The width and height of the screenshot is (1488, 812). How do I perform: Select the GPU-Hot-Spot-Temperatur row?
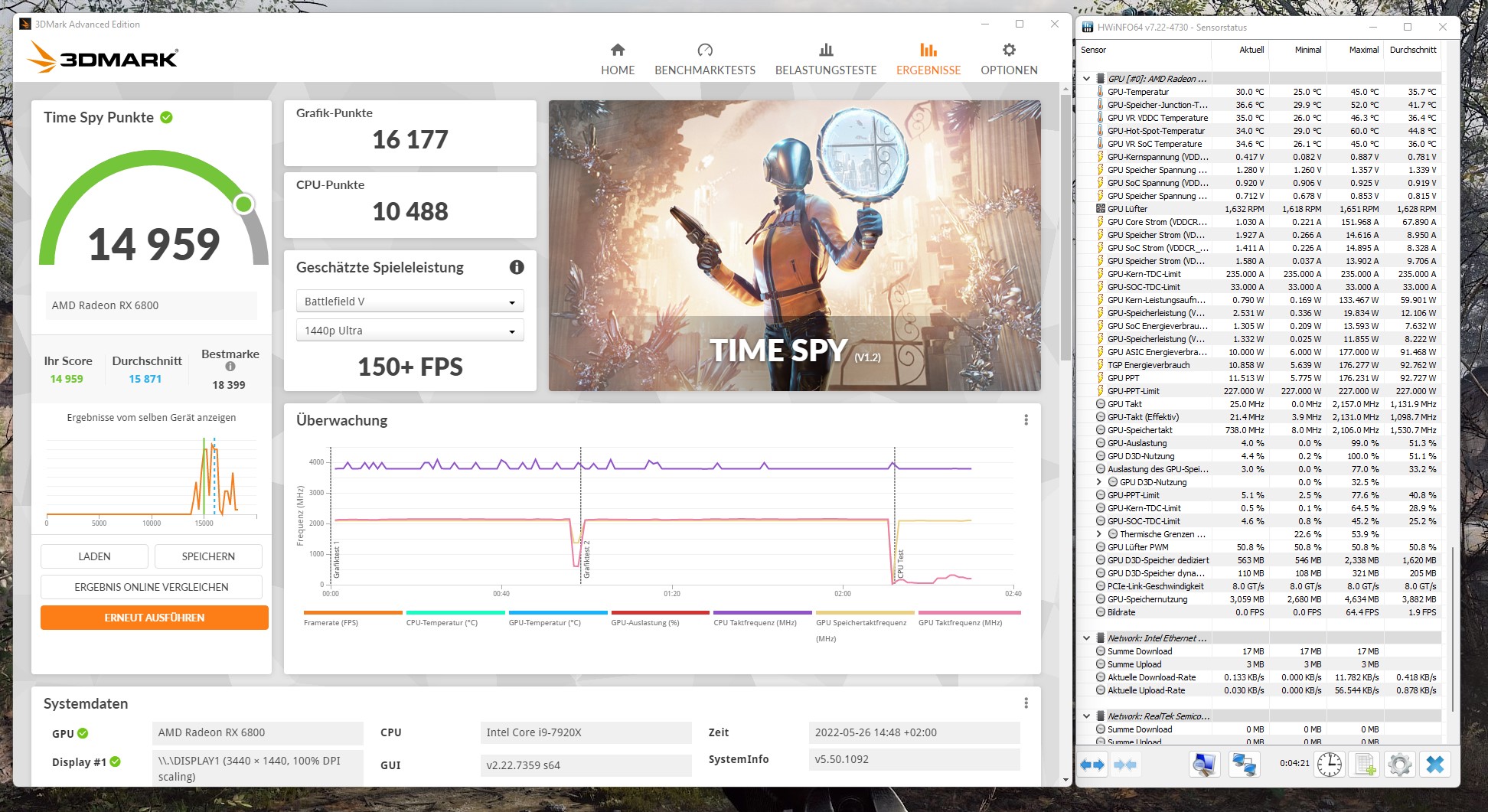pos(1259,131)
